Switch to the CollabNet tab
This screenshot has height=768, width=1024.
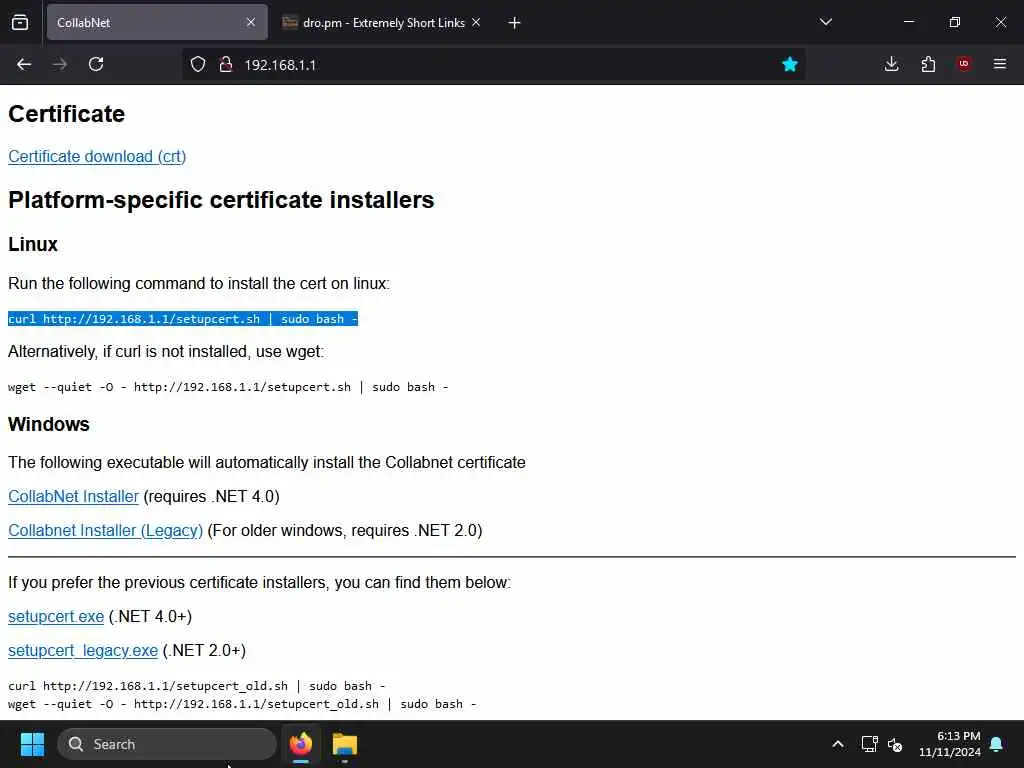(157, 22)
